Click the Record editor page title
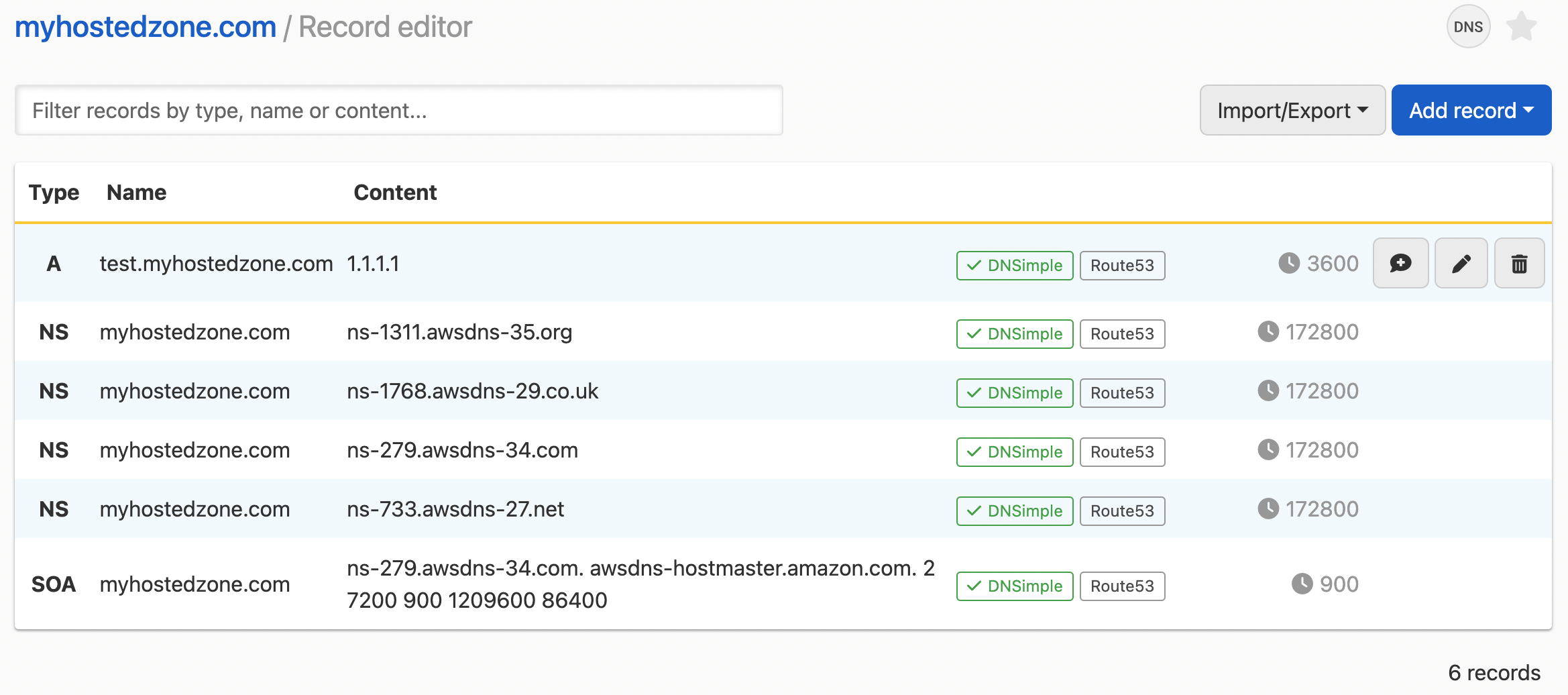 385,27
